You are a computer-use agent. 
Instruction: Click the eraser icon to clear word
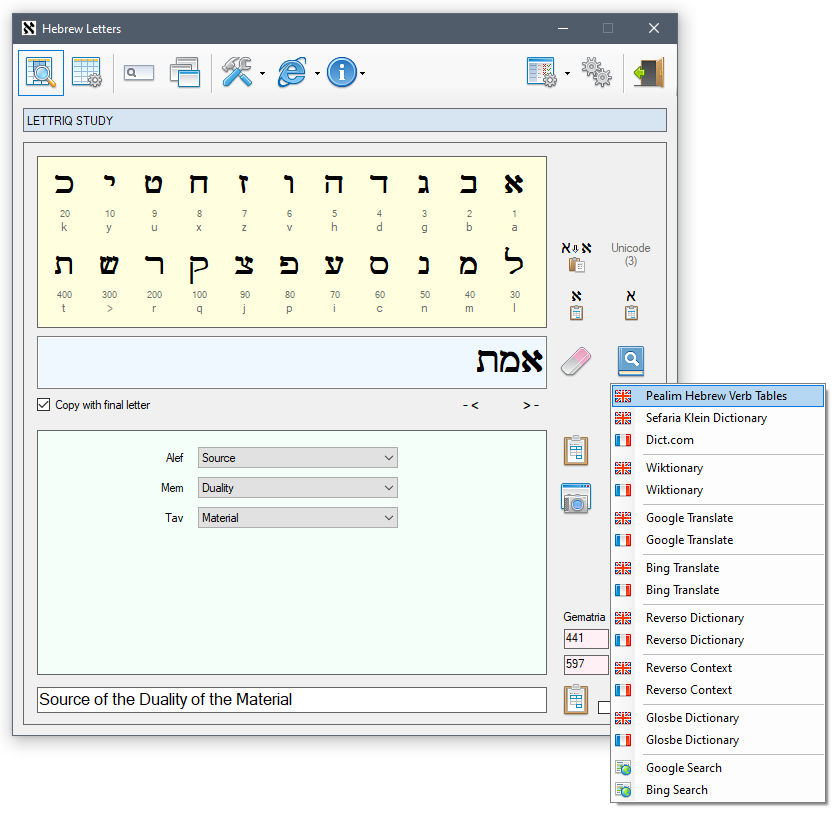pos(576,360)
